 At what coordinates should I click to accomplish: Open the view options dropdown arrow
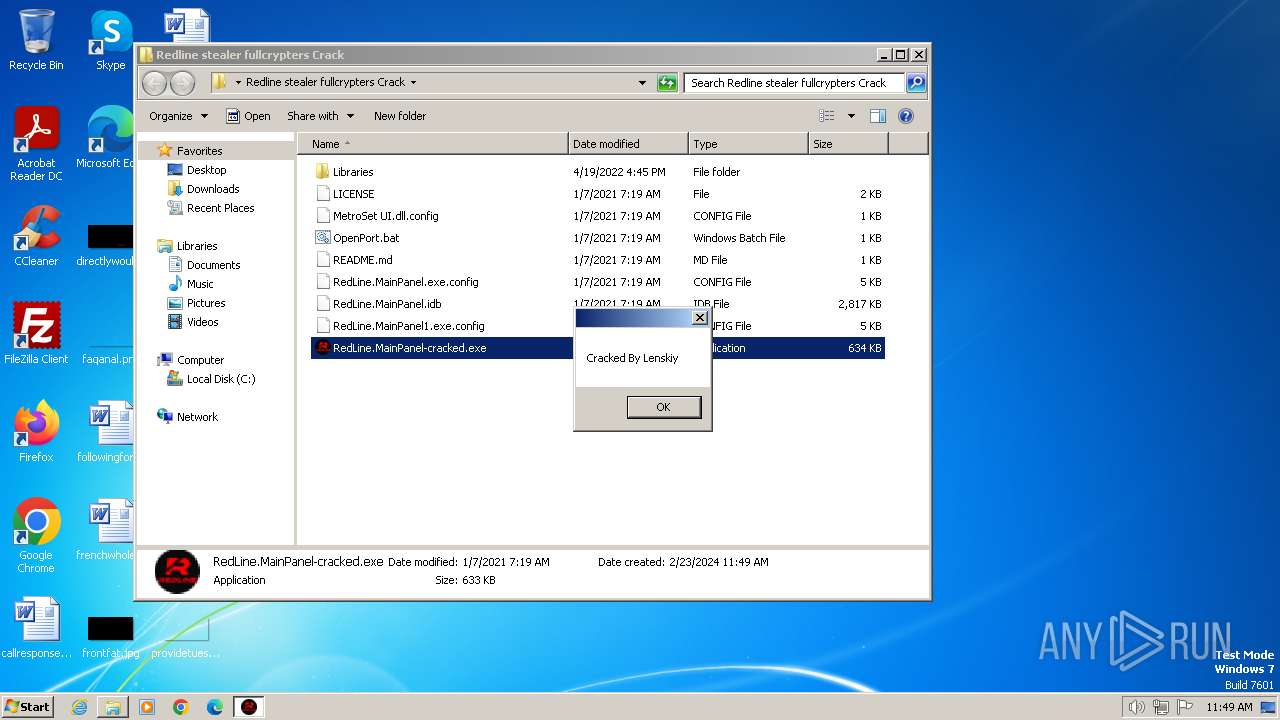tap(851, 116)
